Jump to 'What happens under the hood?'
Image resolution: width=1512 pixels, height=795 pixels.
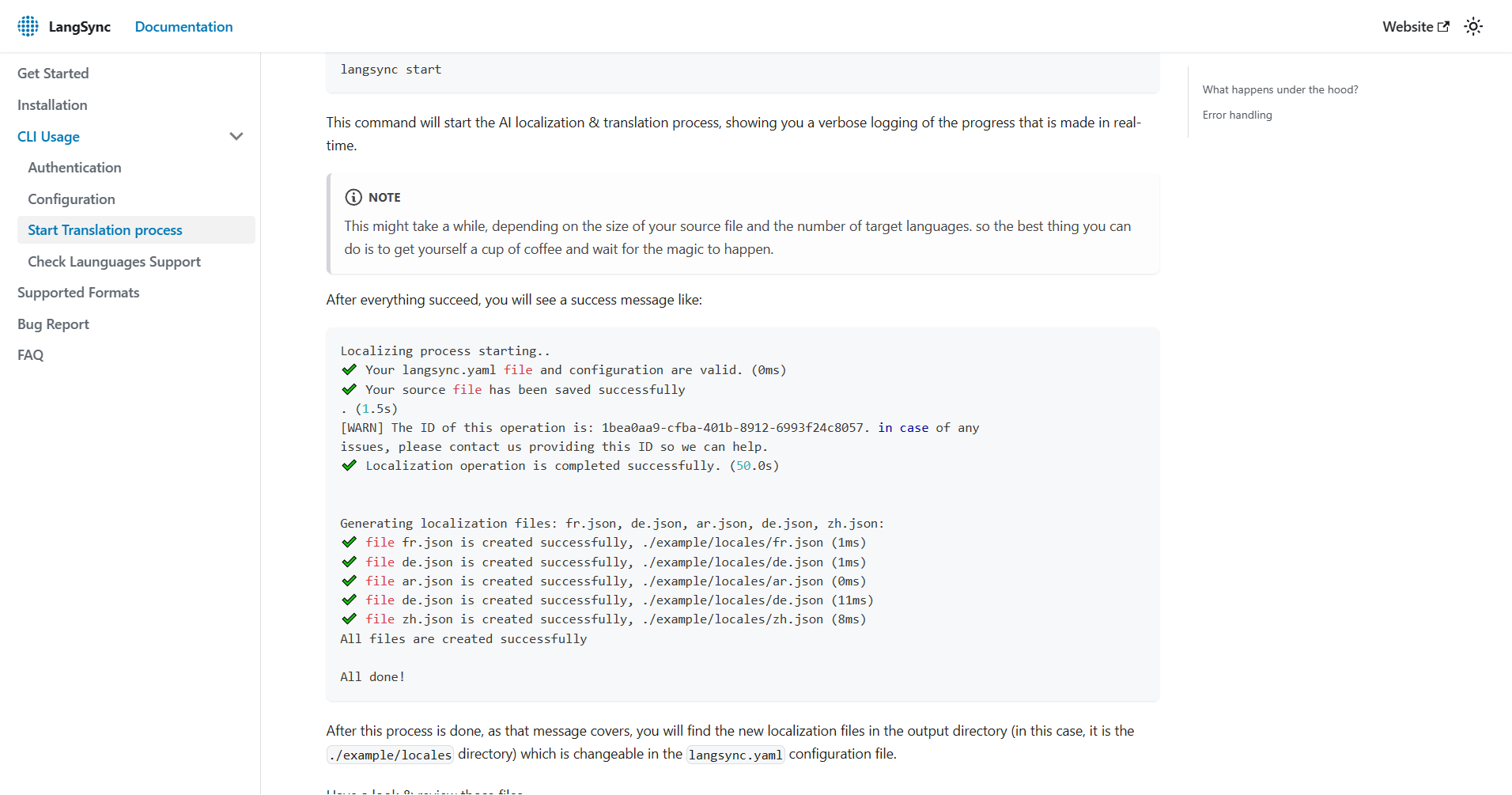[1280, 89]
